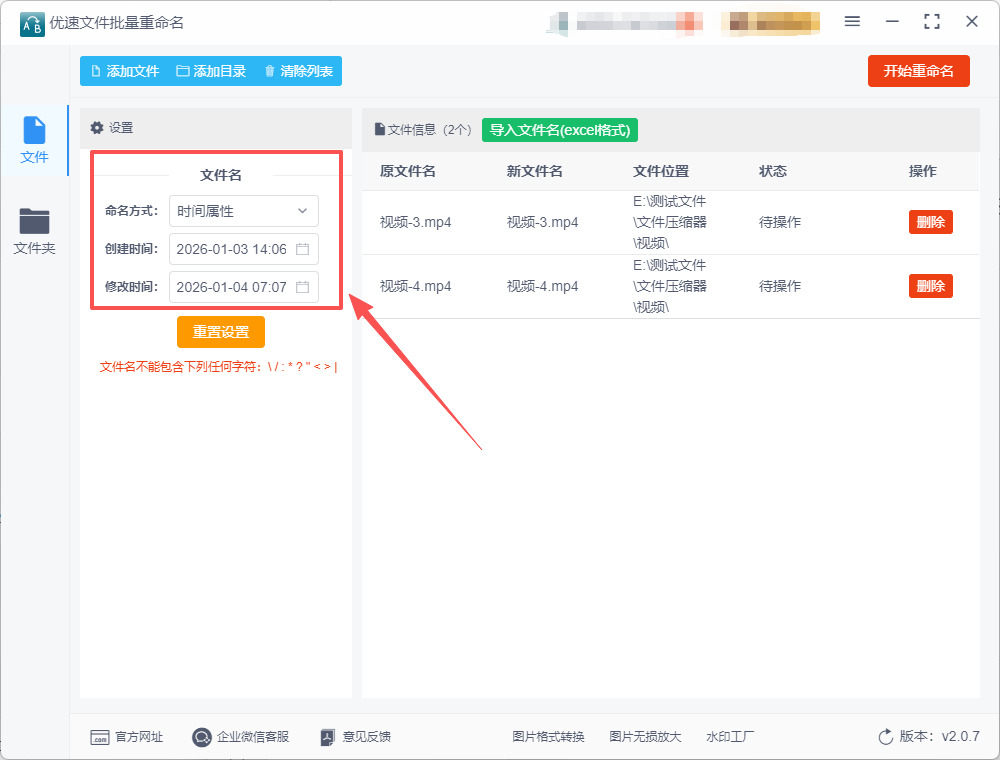Click the 文件信息 (2个) label
The image size is (1000, 760).
pos(429,130)
